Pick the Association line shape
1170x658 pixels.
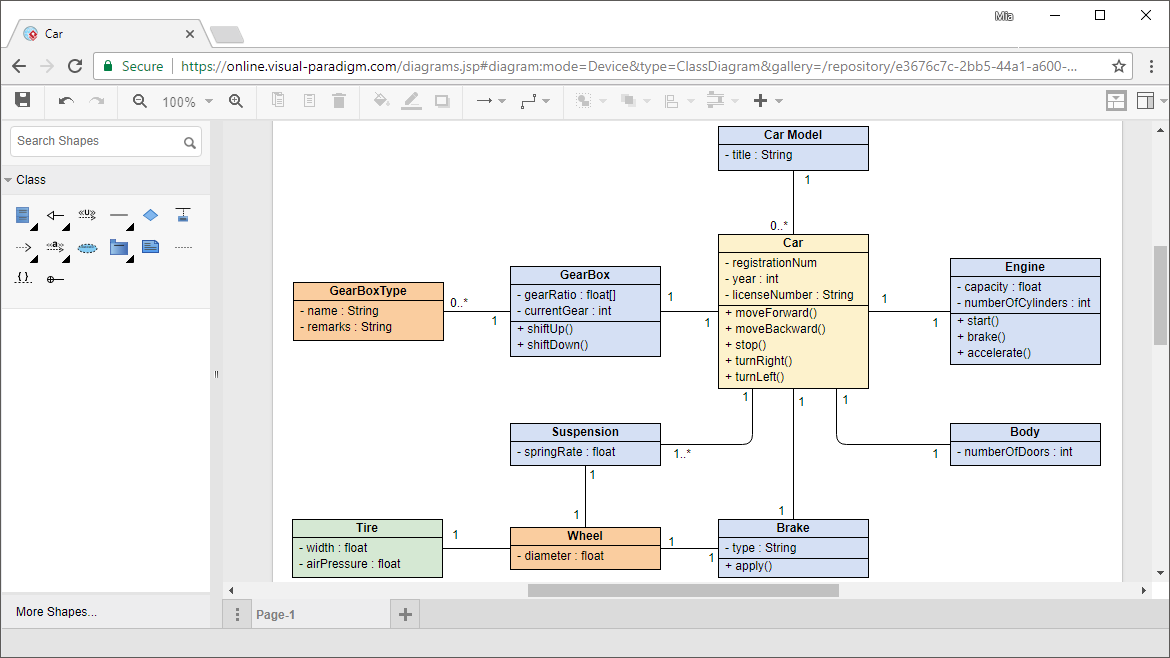(119, 215)
